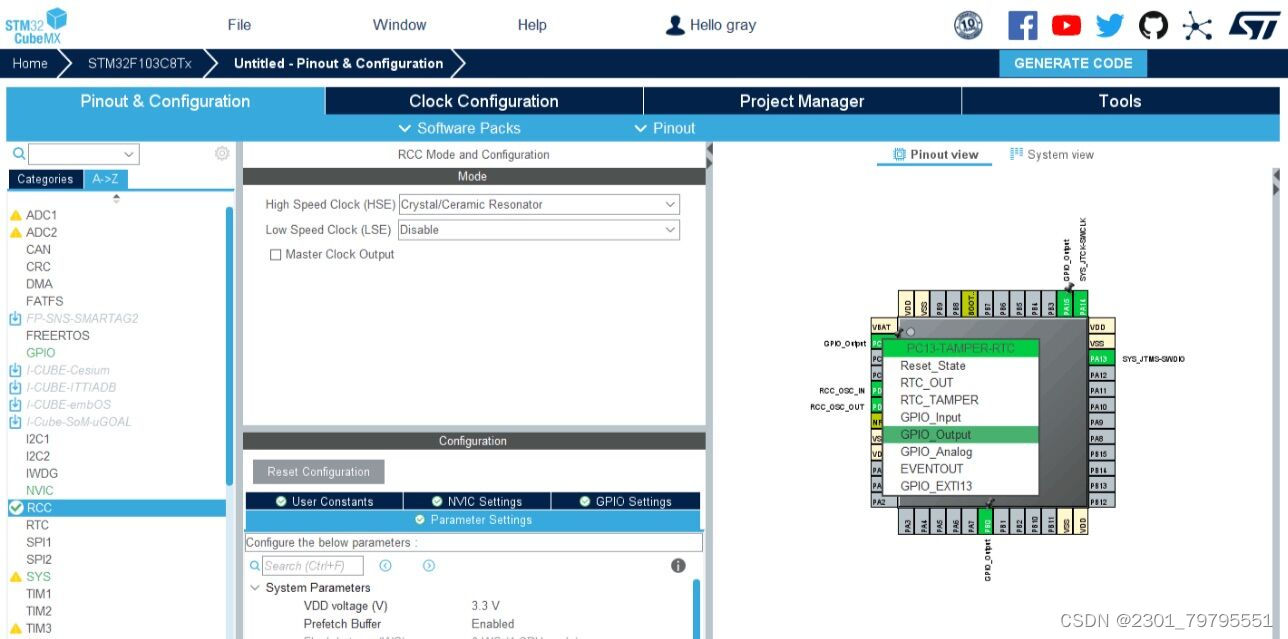Screen dimensions: 1288x639
Task: Click download icon next to I-CUBE-embOS
Action: click(x=15, y=404)
